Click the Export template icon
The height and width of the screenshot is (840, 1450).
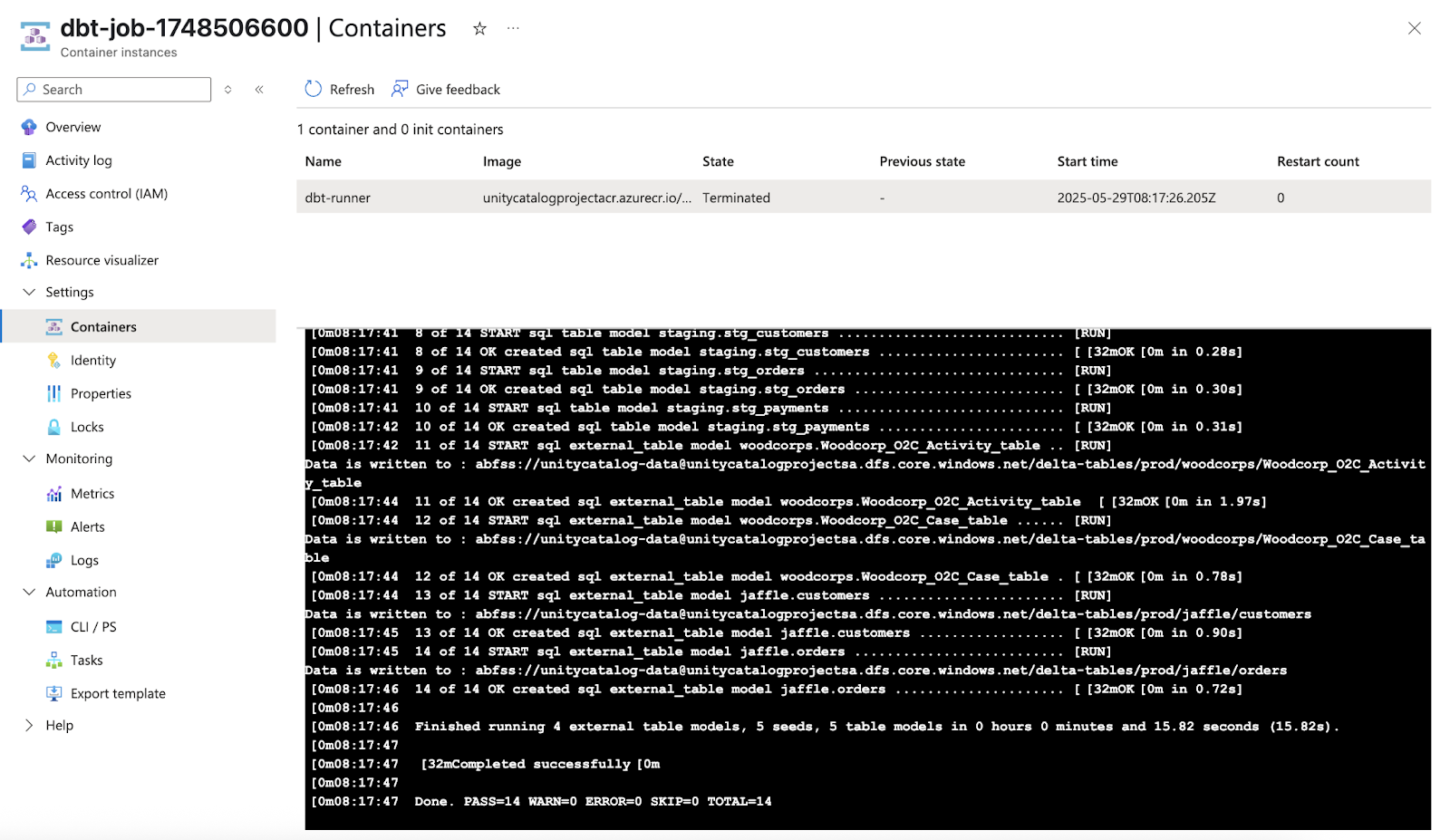(x=54, y=693)
